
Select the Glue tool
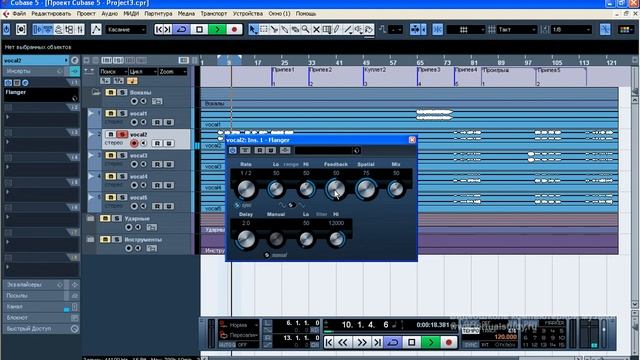click(x=284, y=29)
